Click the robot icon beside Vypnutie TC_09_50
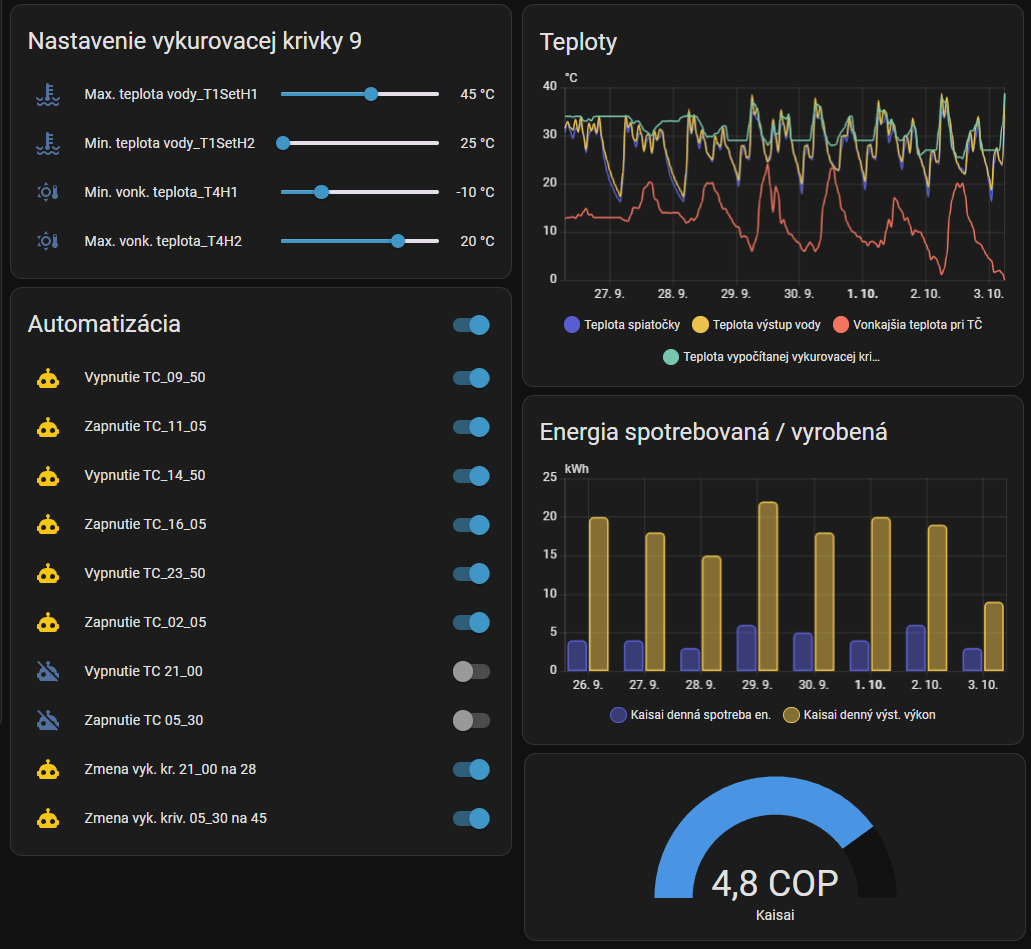Screen dimensions: 1031x949 47,378
